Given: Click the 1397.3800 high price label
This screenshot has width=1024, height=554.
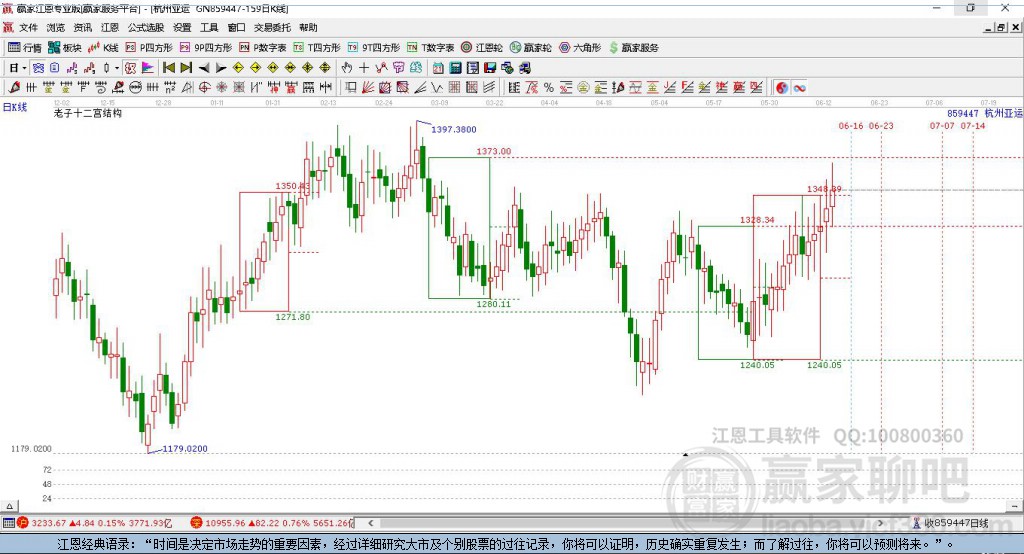Looking at the screenshot, I should click(x=454, y=129).
